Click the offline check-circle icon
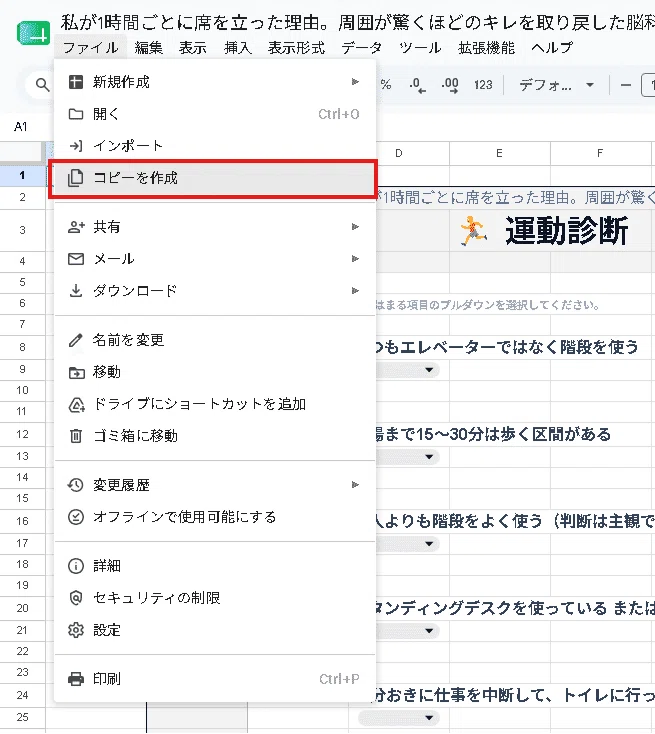This screenshot has width=655, height=734. pos(76,517)
